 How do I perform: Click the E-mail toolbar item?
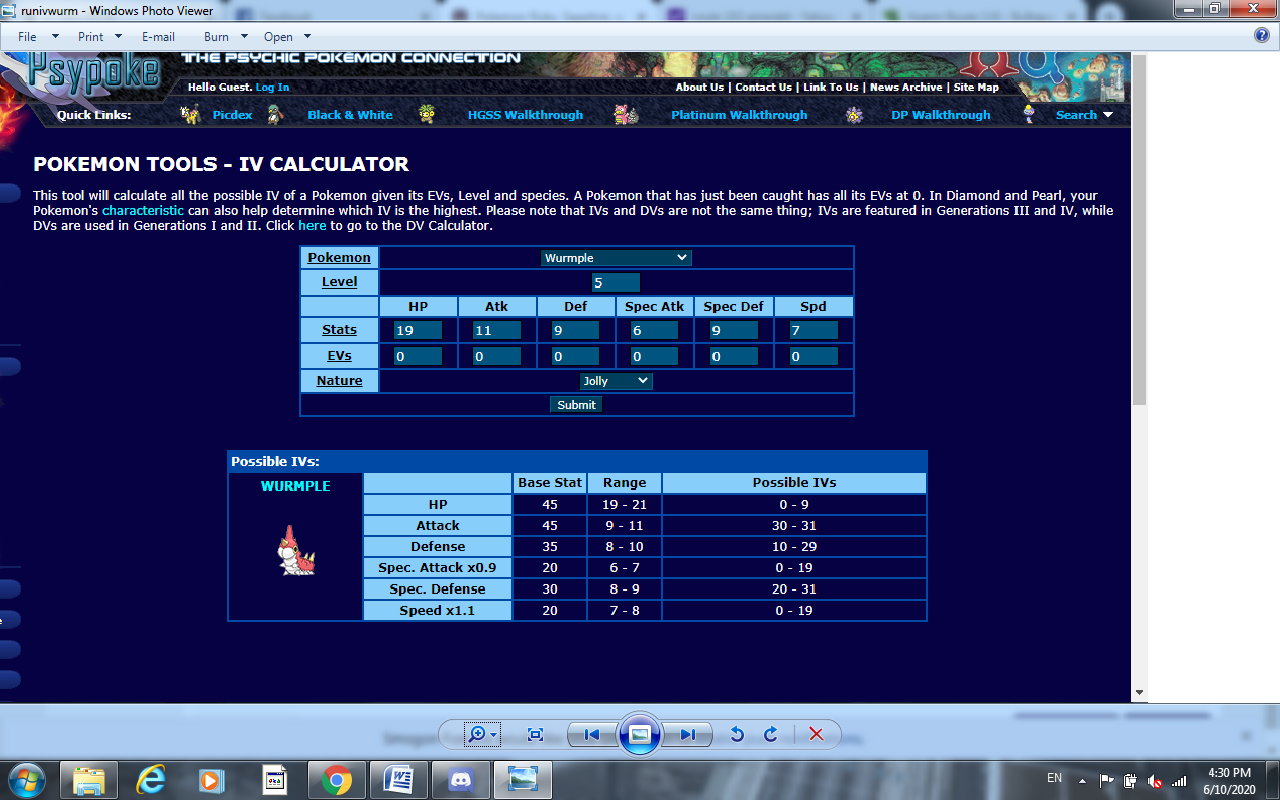[x=158, y=36]
